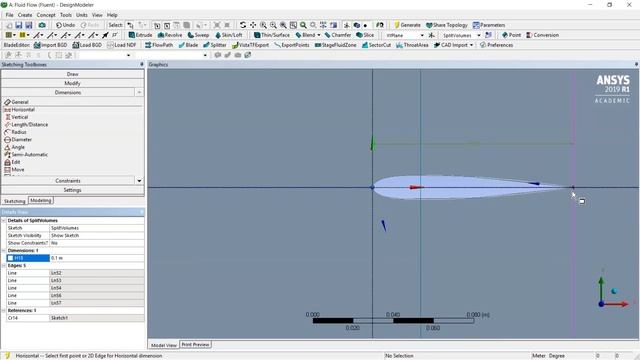Open the Conversion tool
640x360 pixels.
pos(542,35)
